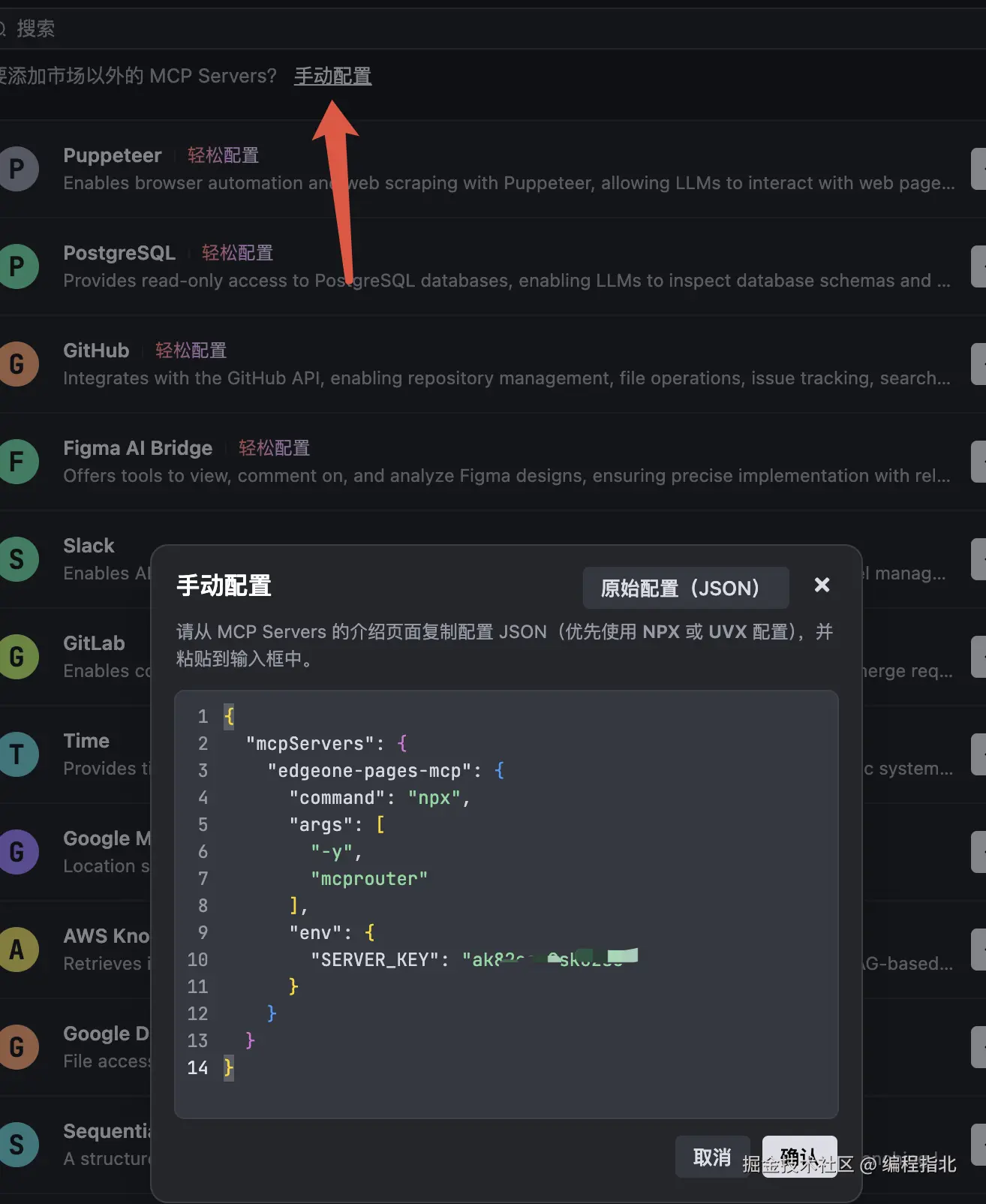Click the 搜索 search field
The image size is (986, 1204).
coord(493,29)
